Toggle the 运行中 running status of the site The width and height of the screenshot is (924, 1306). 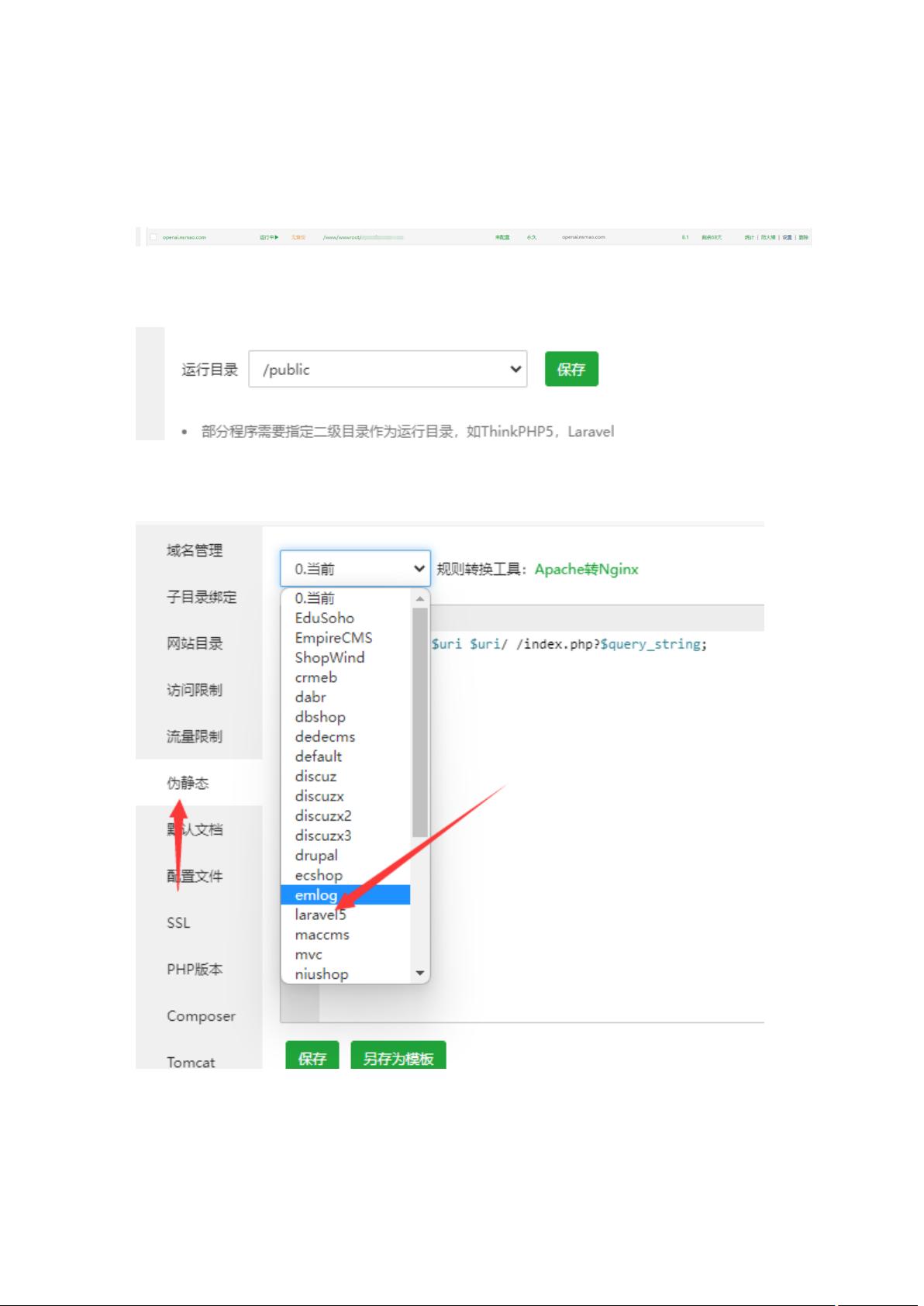click(x=269, y=237)
